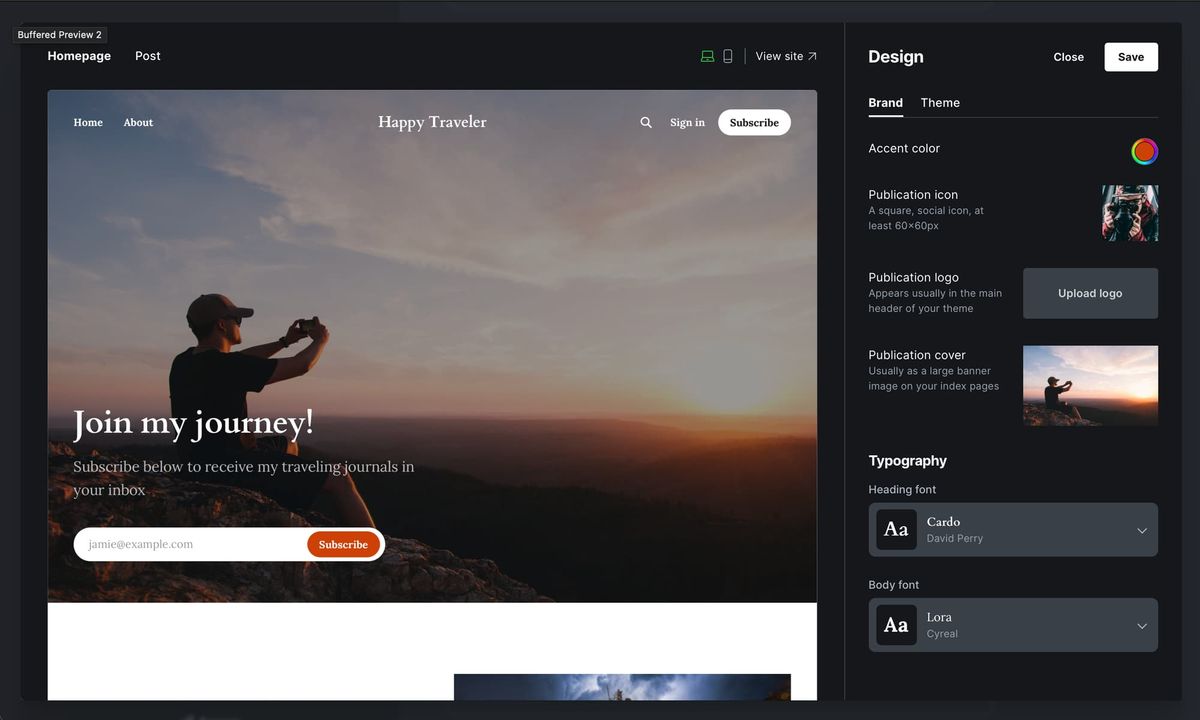Image resolution: width=1200 pixels, height=720 pixels.
Task: Click the Sign in link in site header
Action: (687, 122)
